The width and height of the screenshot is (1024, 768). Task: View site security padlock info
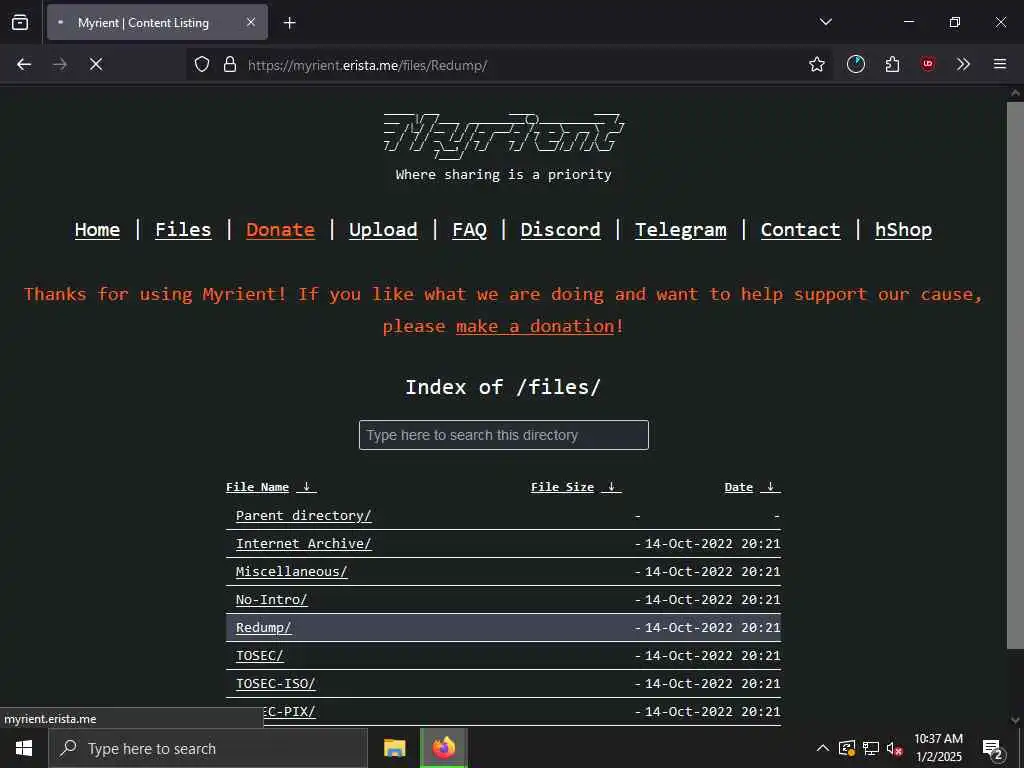tap(229, 64)
